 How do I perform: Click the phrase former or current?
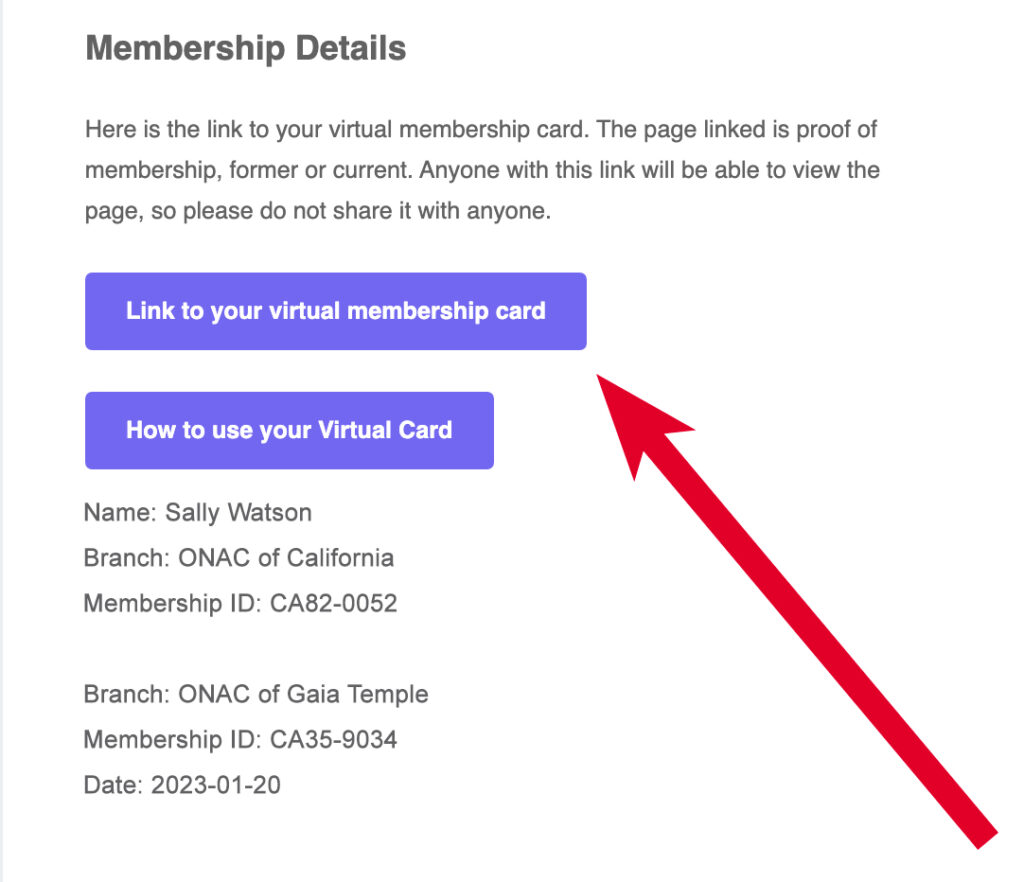[x=321, y=170]
